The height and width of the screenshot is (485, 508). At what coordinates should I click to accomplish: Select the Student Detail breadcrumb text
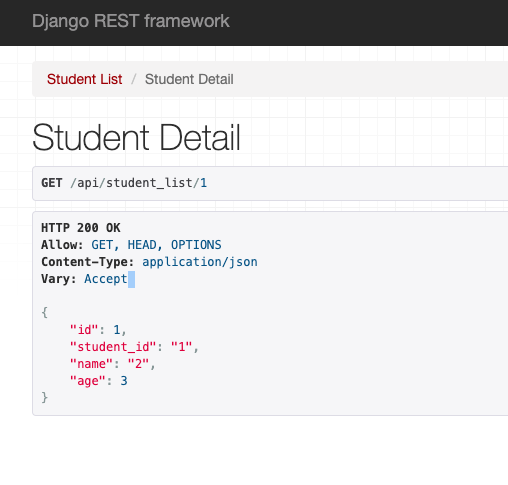(189, 79)
